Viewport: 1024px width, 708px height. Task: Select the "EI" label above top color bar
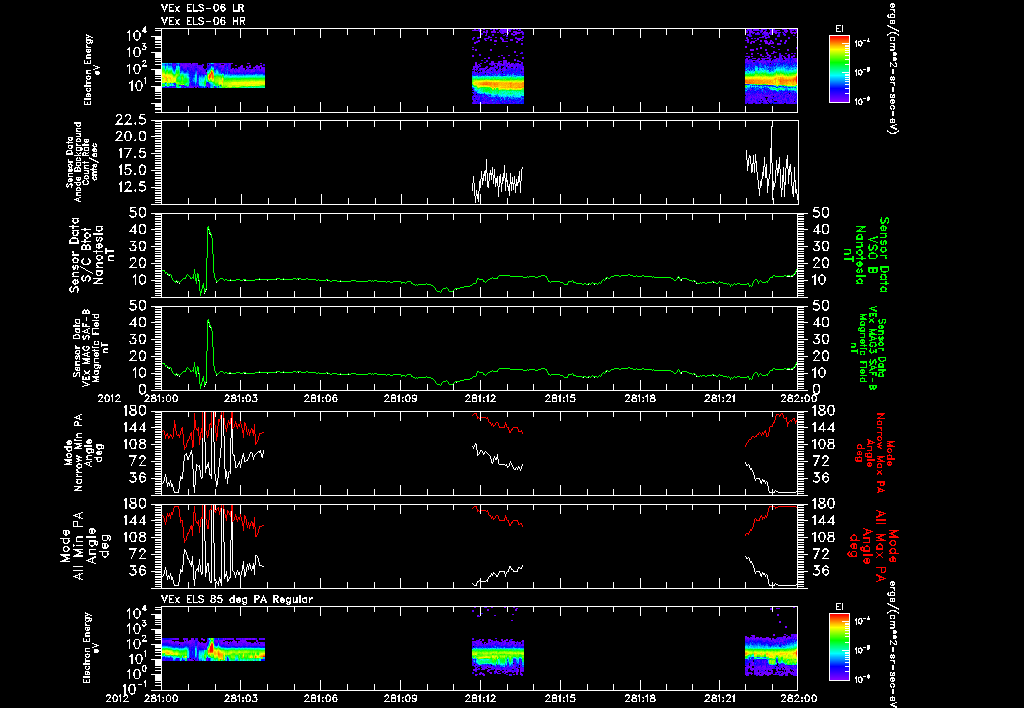839,29
